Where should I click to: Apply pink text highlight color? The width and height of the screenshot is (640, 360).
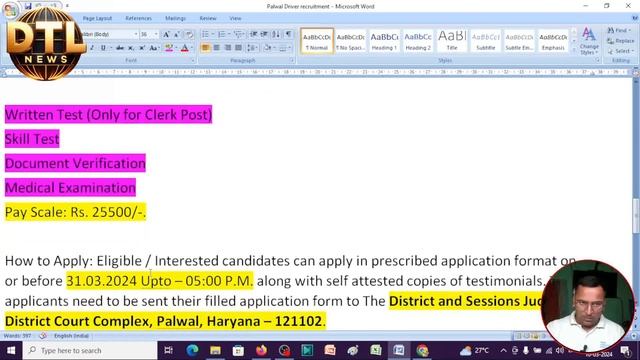[x=169, y=48]
